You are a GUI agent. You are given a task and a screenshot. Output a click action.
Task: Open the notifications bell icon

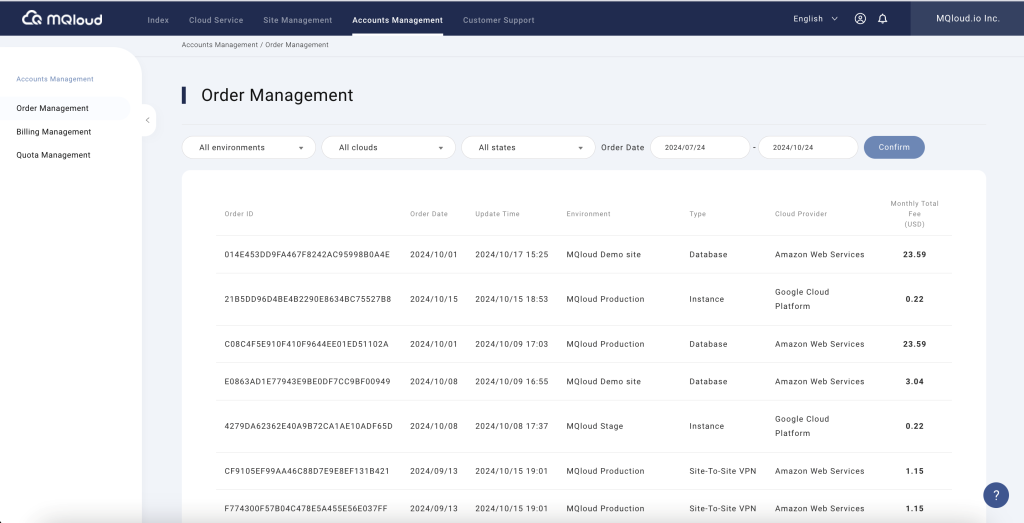pyautogui.click(x=883, y=19)
